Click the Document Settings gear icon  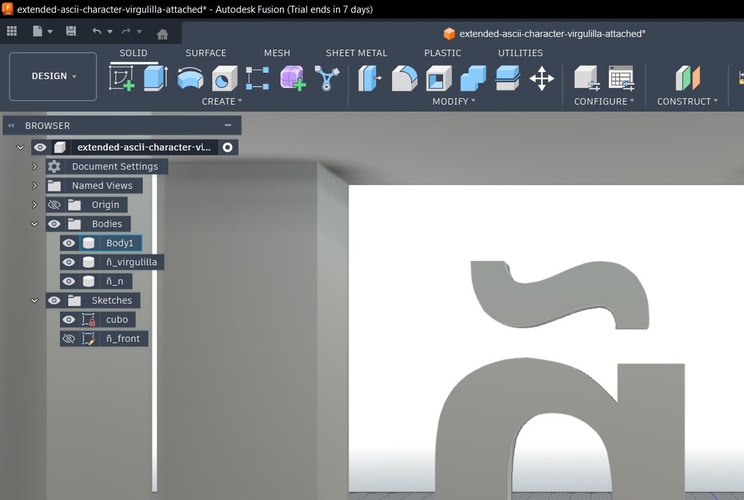[x=54, y=167]
